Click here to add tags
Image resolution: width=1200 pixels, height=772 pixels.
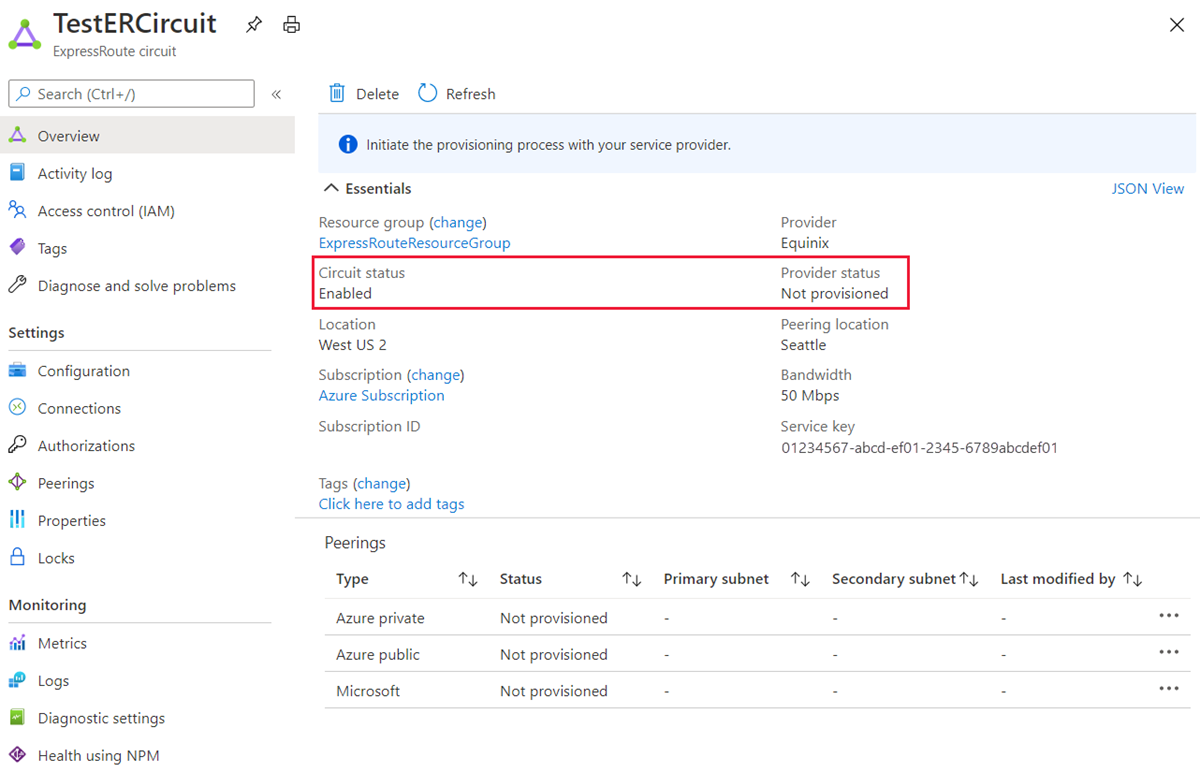tap(391, 504)
